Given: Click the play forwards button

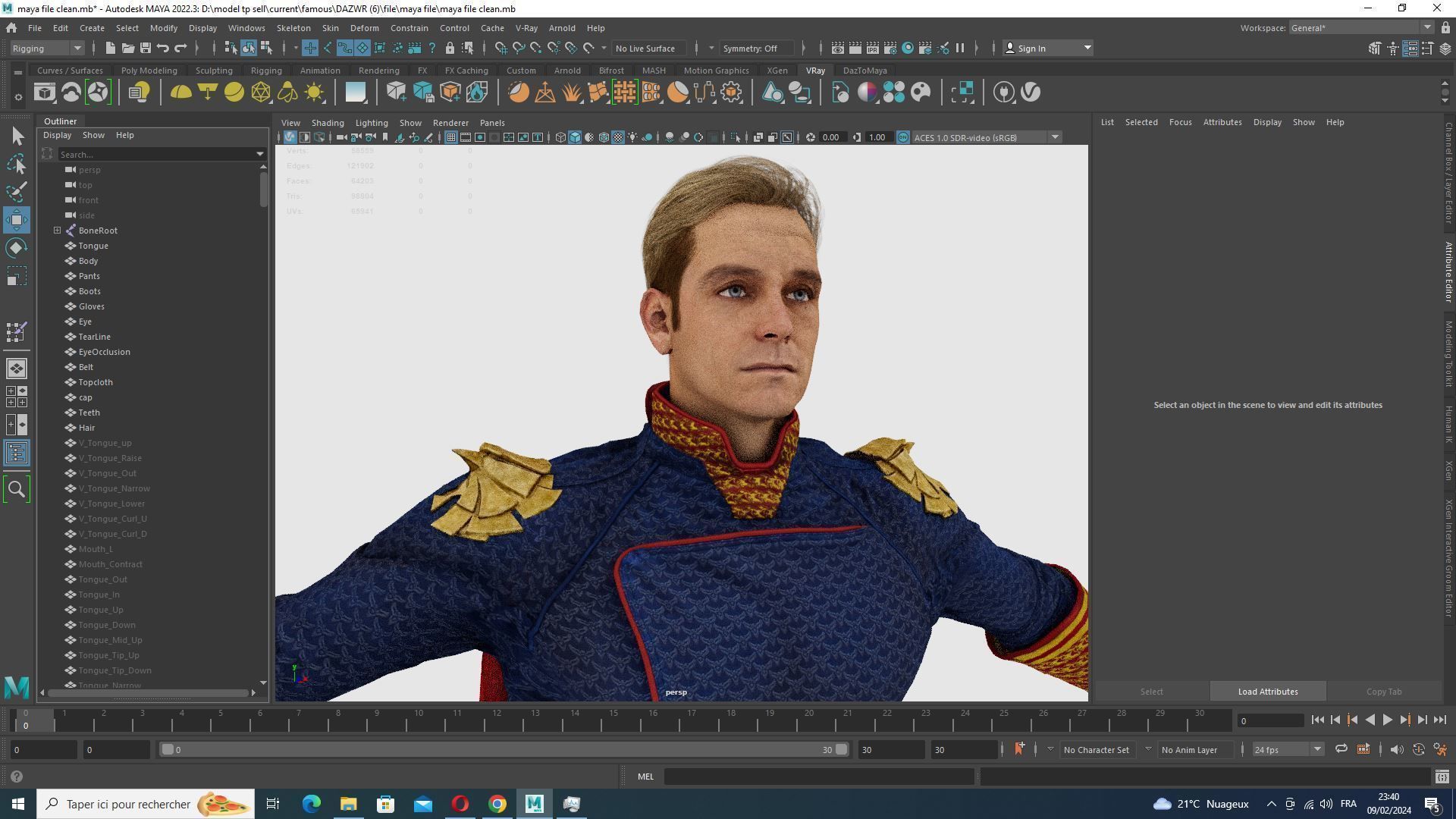Looking at the screenshot, I should click(1387, 720).
